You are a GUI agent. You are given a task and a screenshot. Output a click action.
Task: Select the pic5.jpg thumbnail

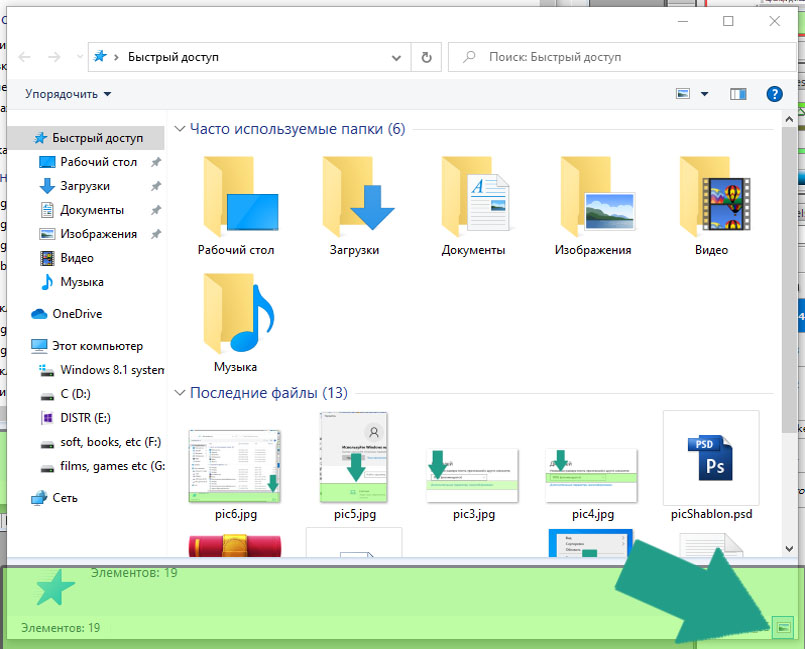click(354, 457)
